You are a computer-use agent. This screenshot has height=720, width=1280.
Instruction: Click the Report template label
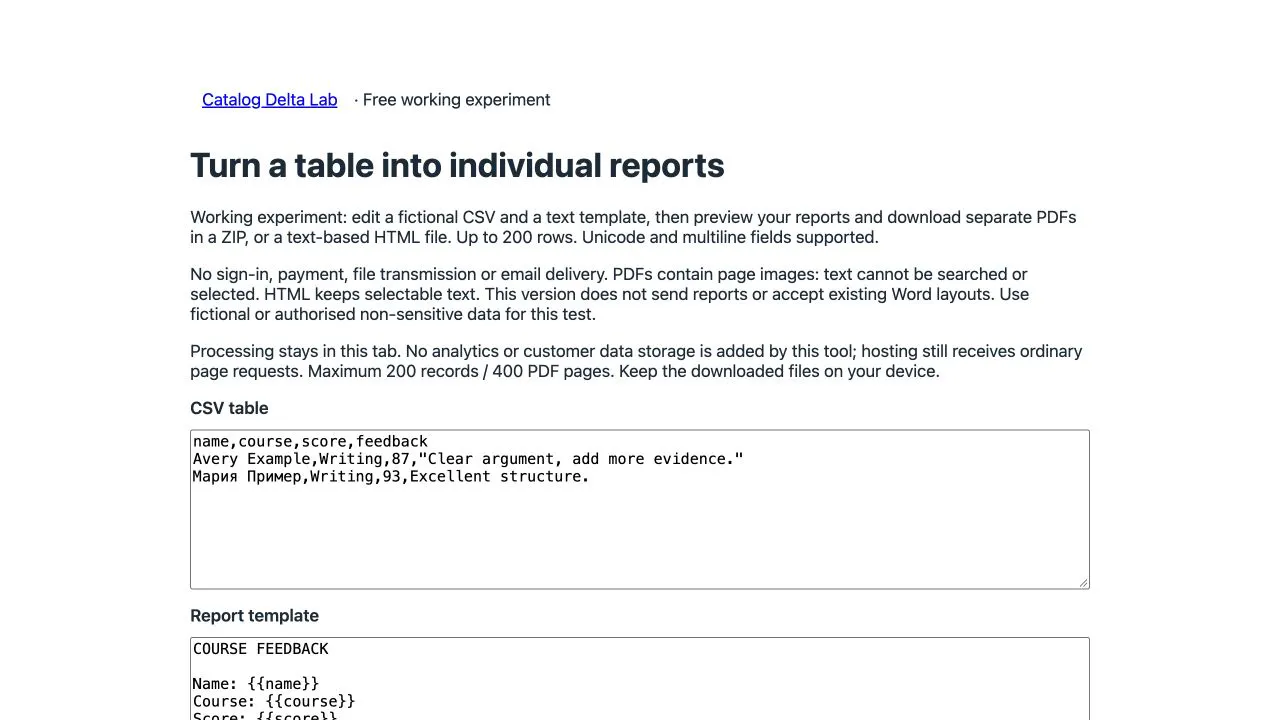[x=254, y=616]
